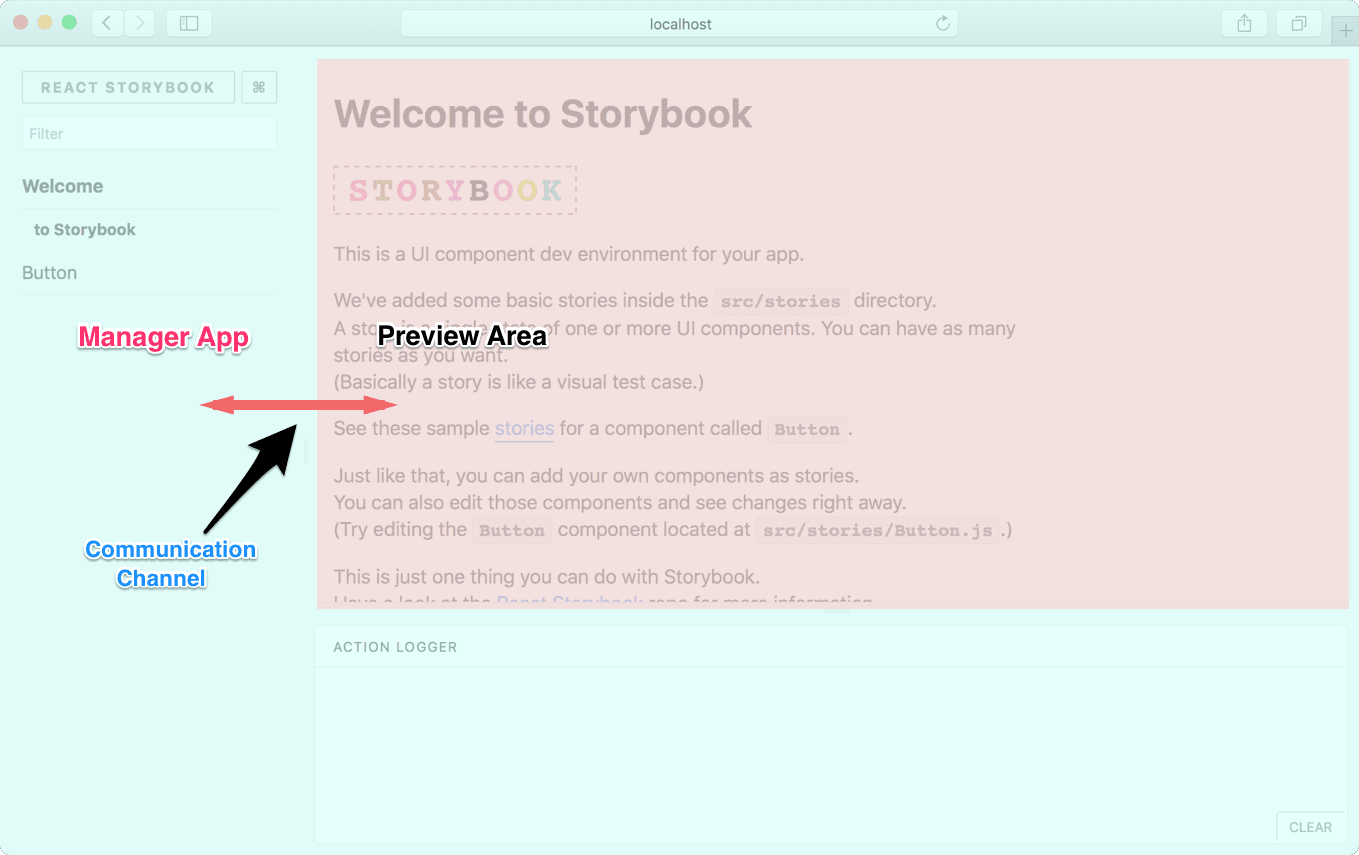Click the Filter stories input
The height and width of the screenshot is (855, 1359).
pos(149,133)
